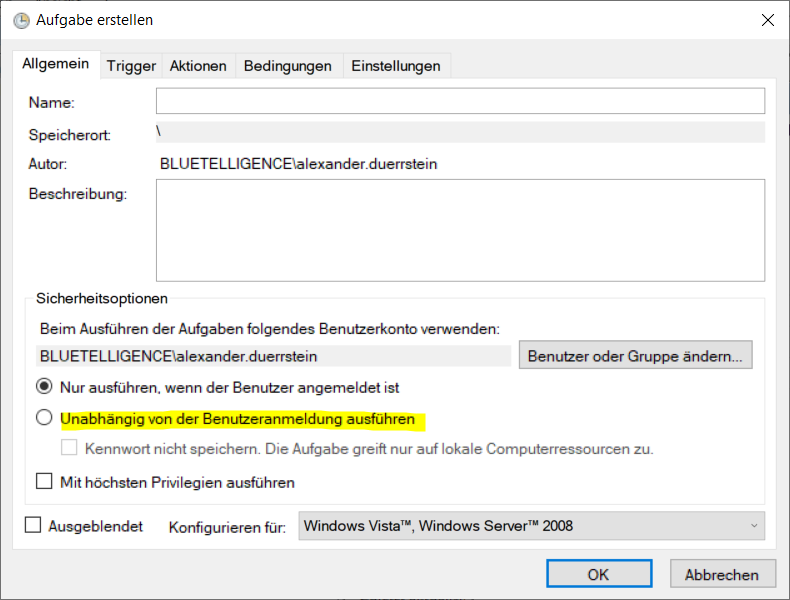Confirm the task with OK
This screenshot has width=790, height=600.
coord(598,574)
